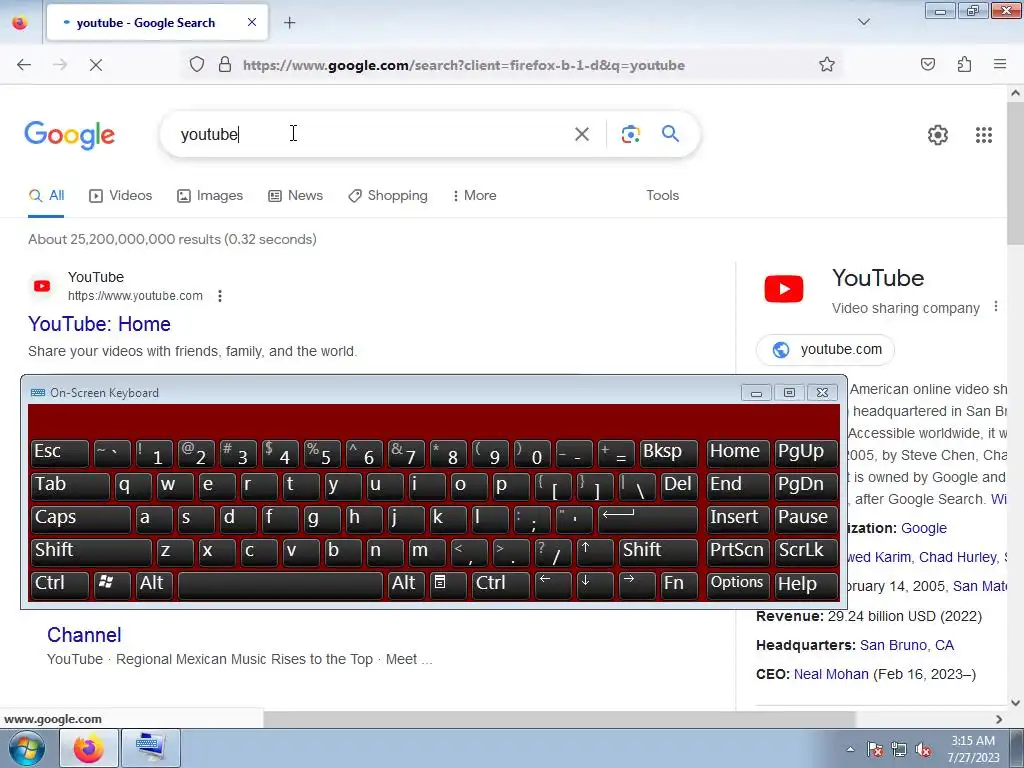
Task: Open Firefox hamburger application menu
Action: [999, 65]
